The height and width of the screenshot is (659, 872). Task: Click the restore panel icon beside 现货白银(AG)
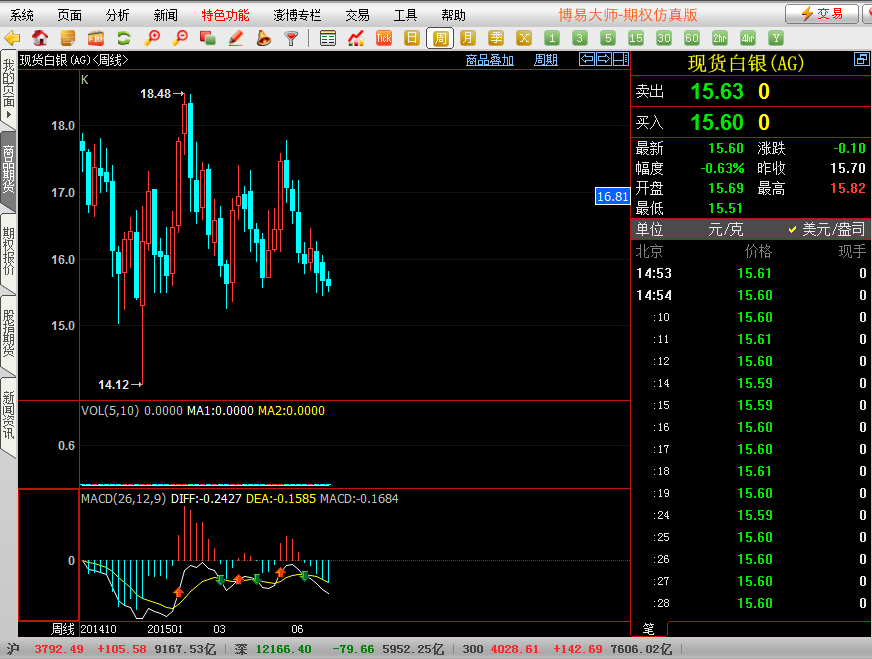click(x=861, y=60)
